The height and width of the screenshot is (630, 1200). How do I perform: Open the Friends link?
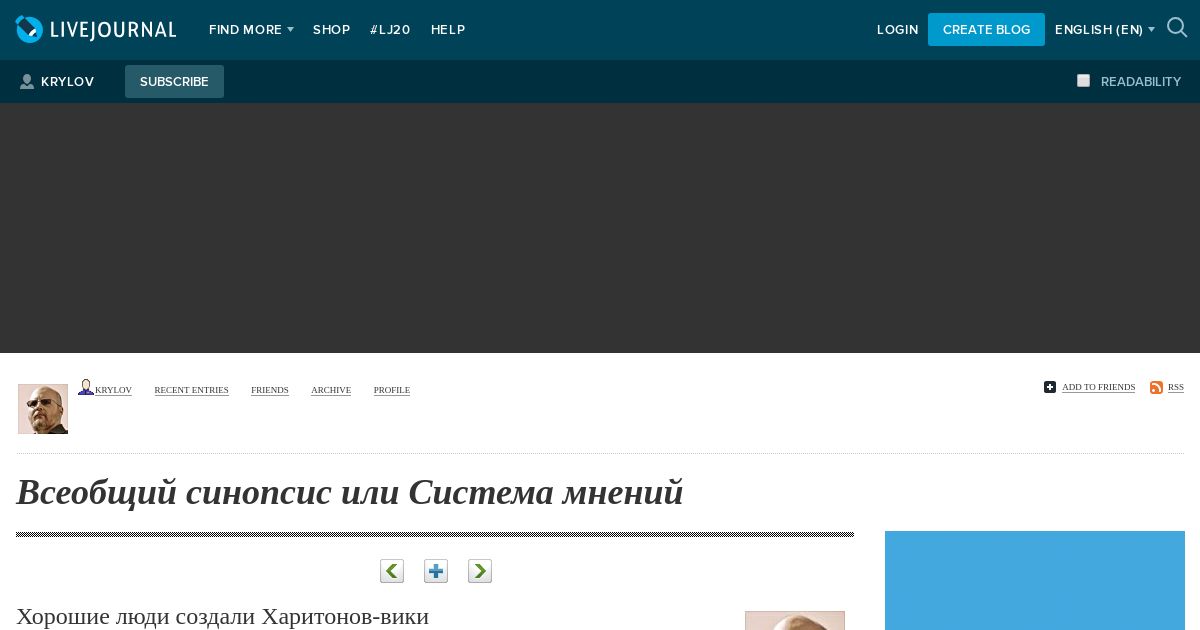270,390
